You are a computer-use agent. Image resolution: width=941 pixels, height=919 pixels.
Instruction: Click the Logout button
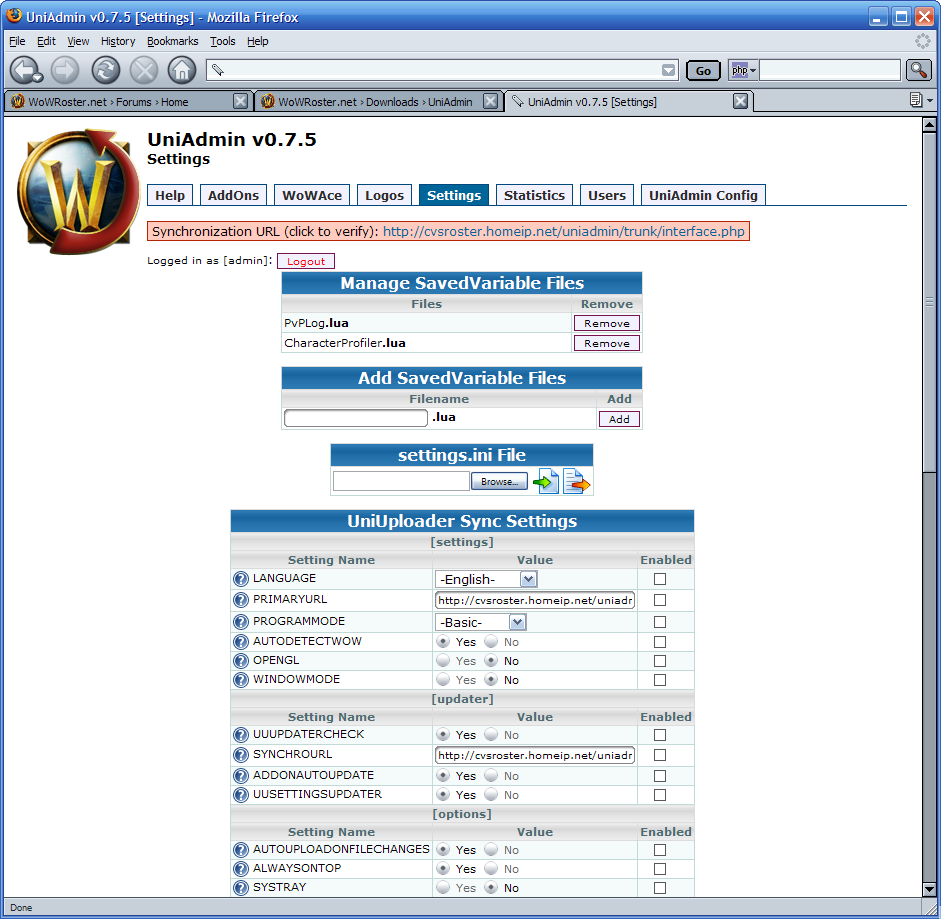[x=305, y=261]
